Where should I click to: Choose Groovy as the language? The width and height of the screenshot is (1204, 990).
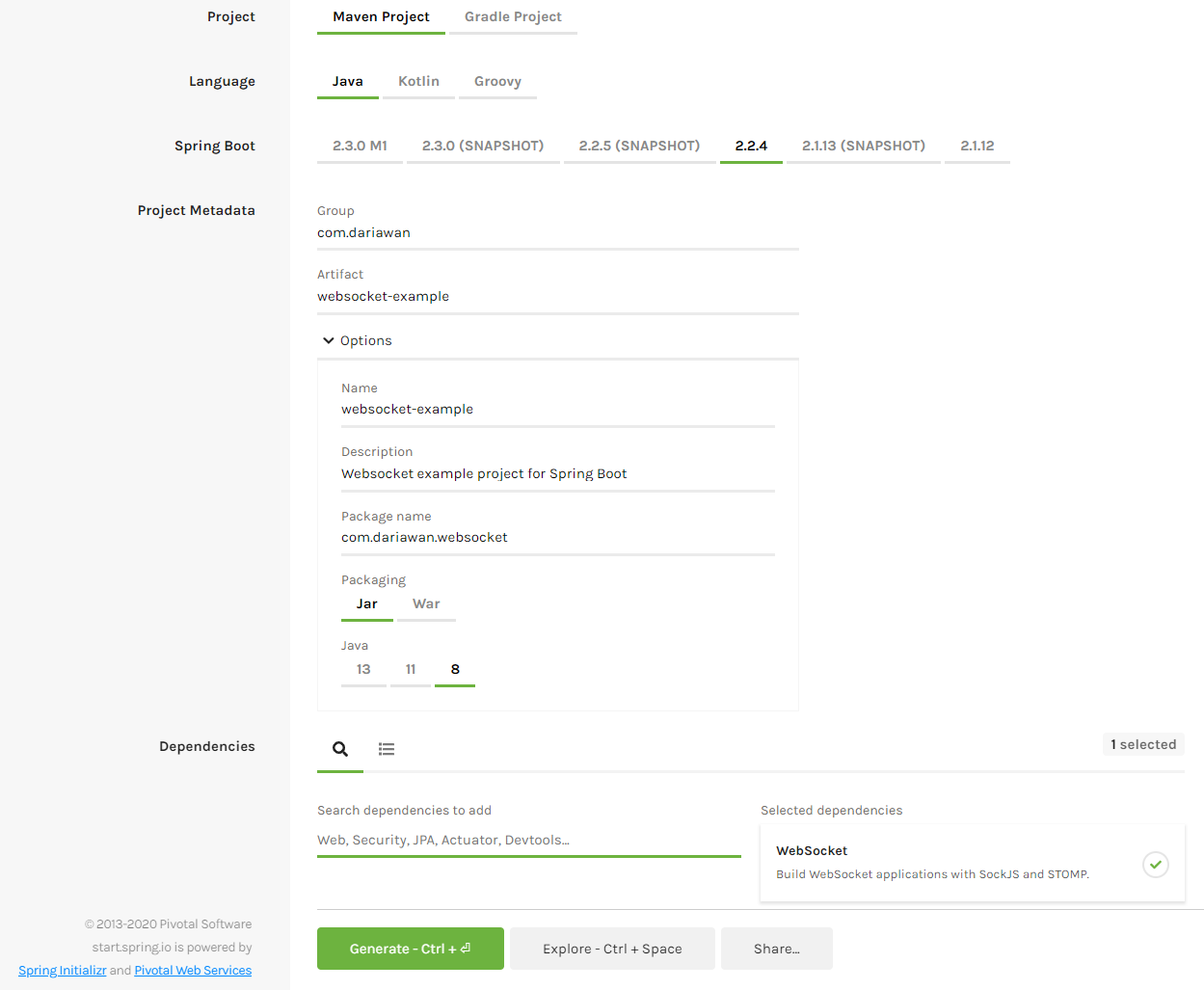(497, 81)
